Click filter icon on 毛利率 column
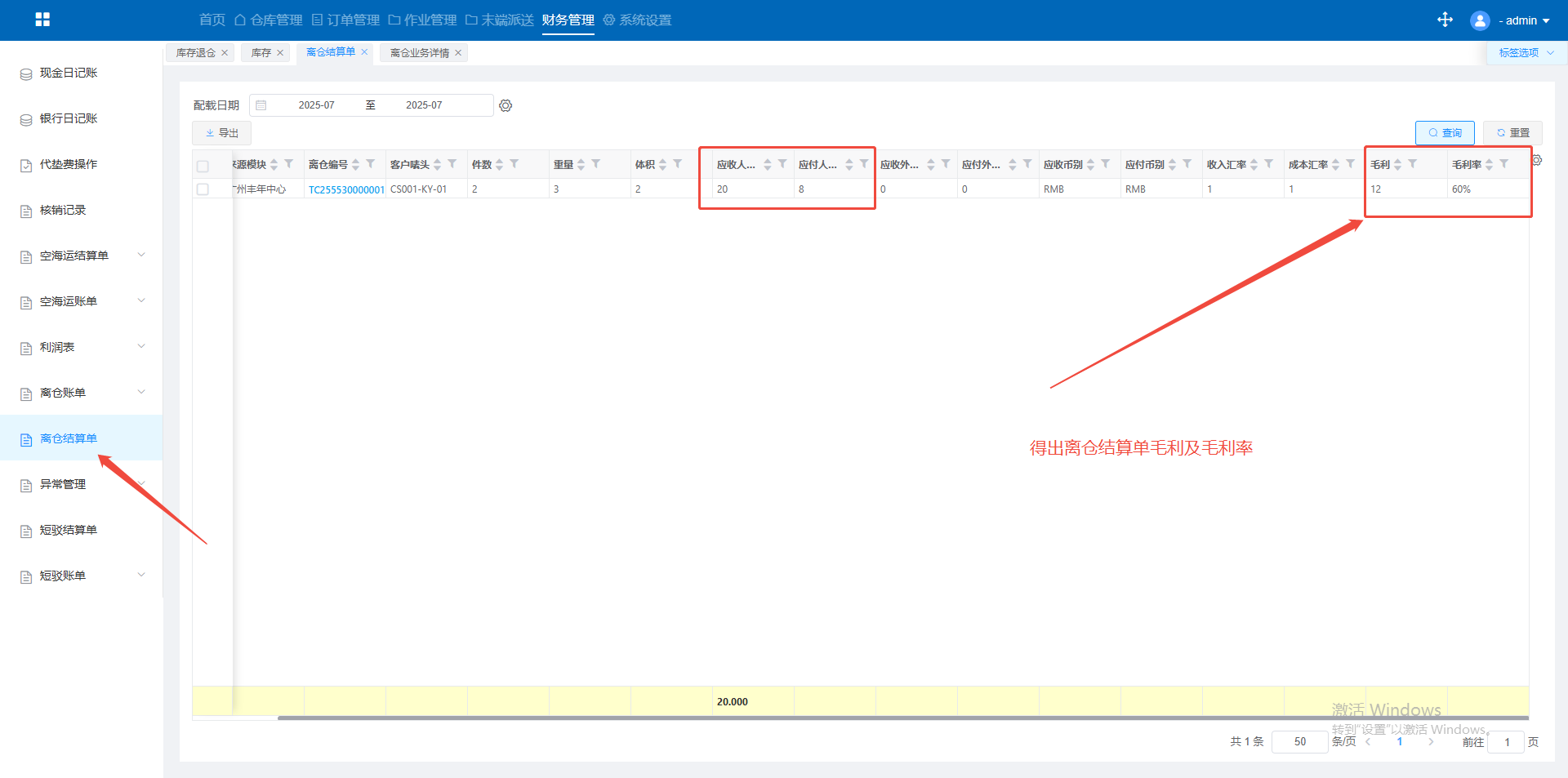 (1503, 164)
